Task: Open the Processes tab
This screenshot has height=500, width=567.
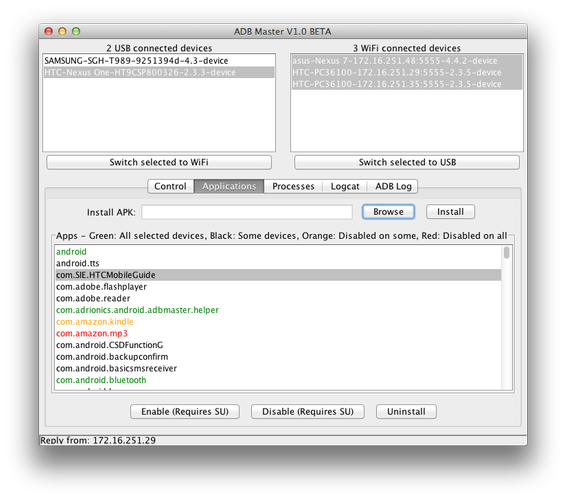Action: pyautogui.click(x=293, y=186)
